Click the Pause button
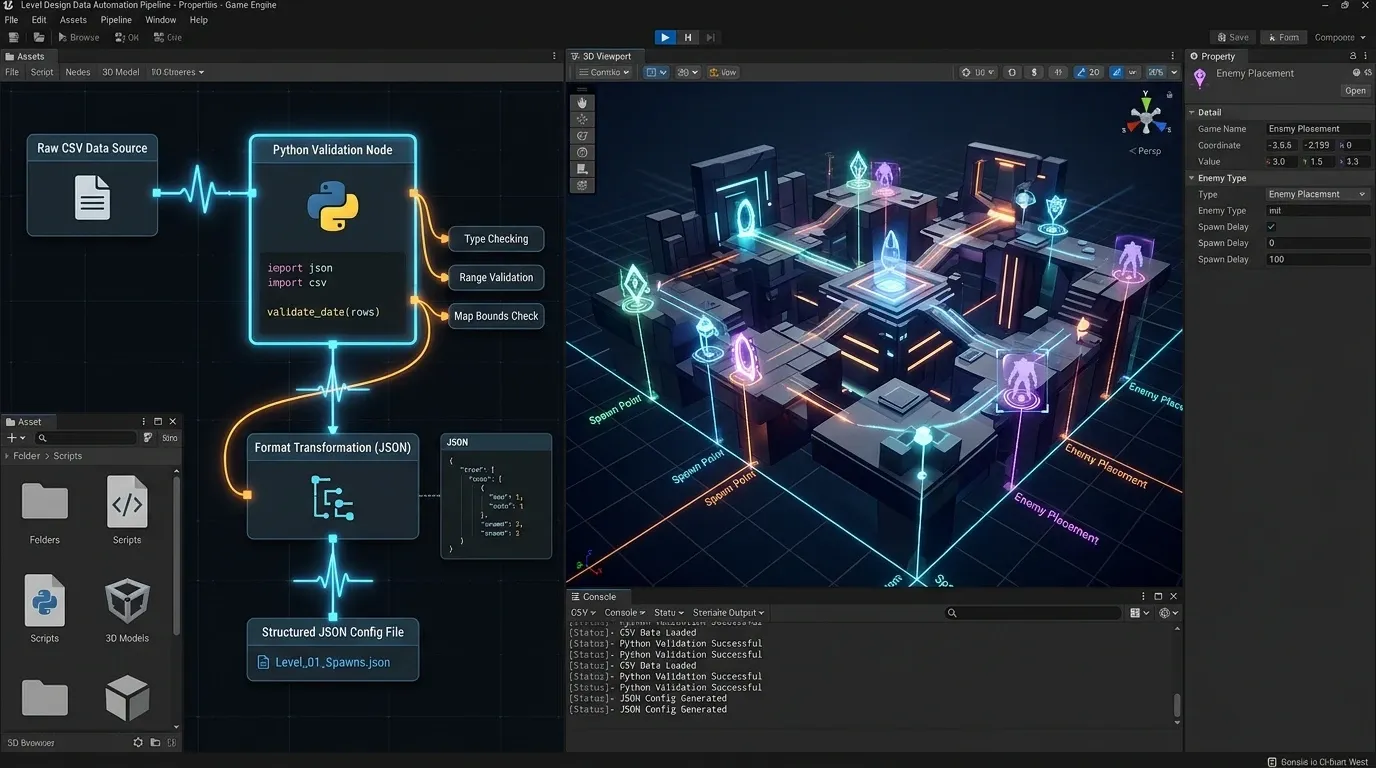The image size is (1376, 768). coord(688,38)
